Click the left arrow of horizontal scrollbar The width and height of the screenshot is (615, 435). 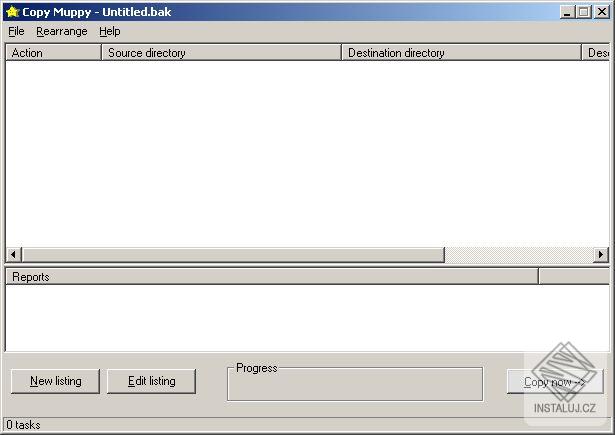point(13,255)
